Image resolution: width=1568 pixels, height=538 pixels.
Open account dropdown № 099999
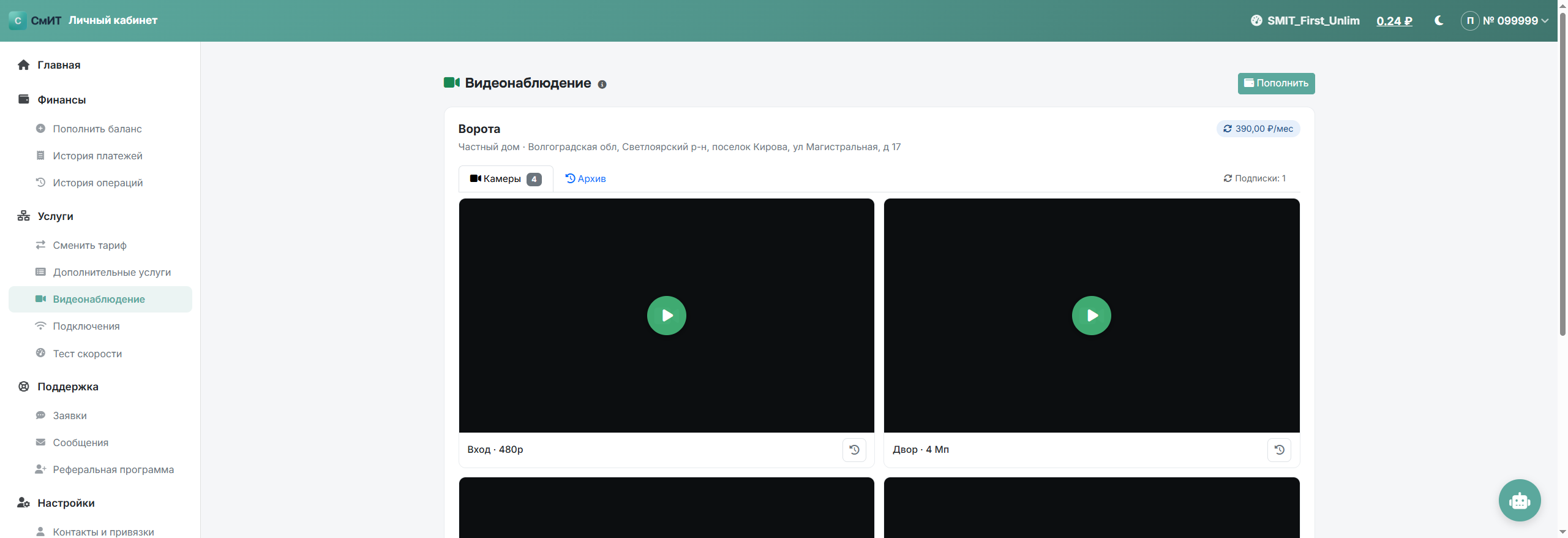(x=1504, y=21)
